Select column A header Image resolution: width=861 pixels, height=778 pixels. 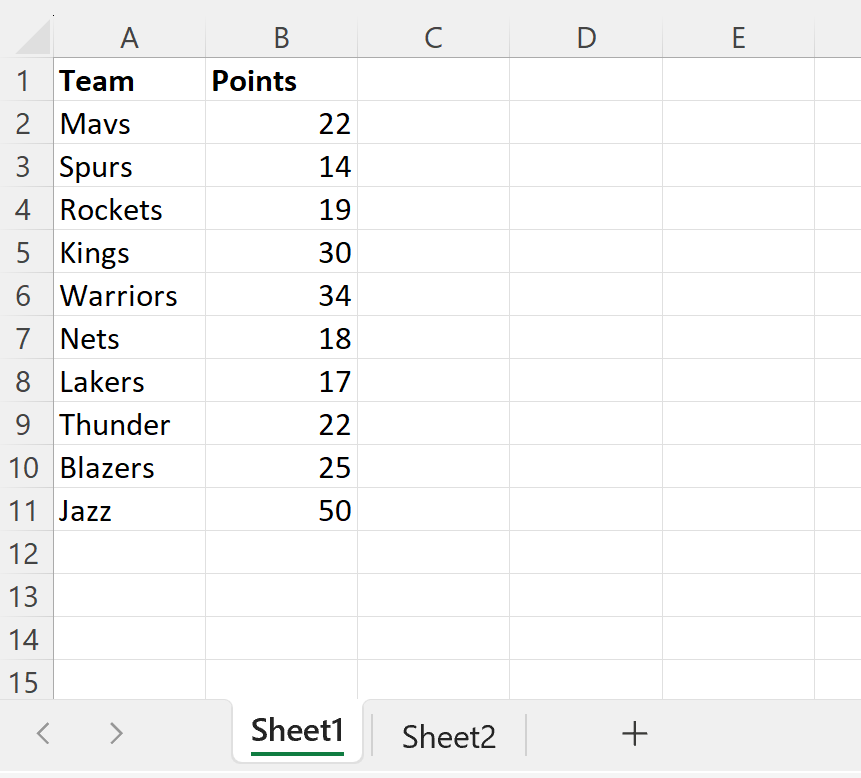[129, 37]
